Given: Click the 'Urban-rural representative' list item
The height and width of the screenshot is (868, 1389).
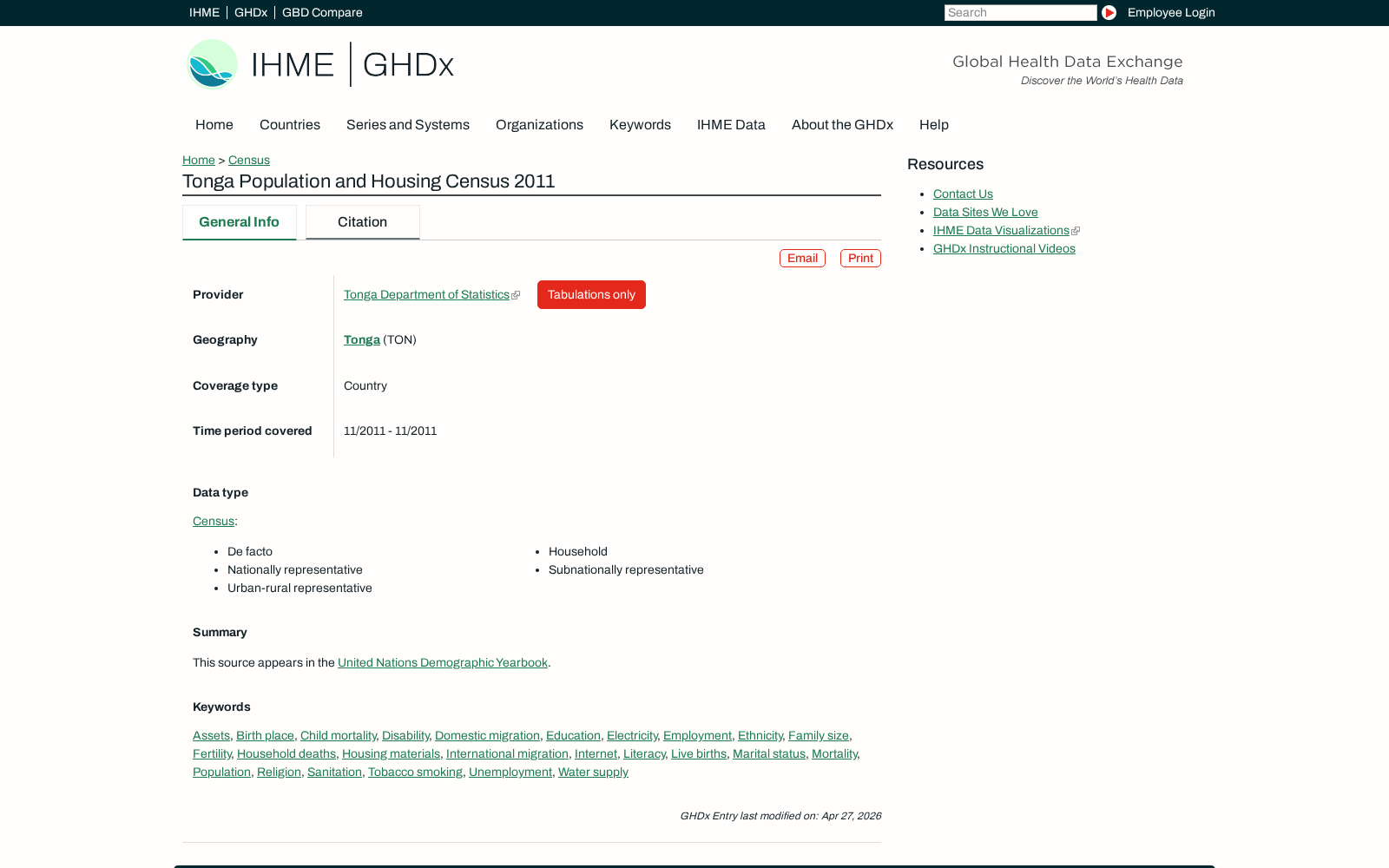Looking at the screenshot, I should pos(300,588).
